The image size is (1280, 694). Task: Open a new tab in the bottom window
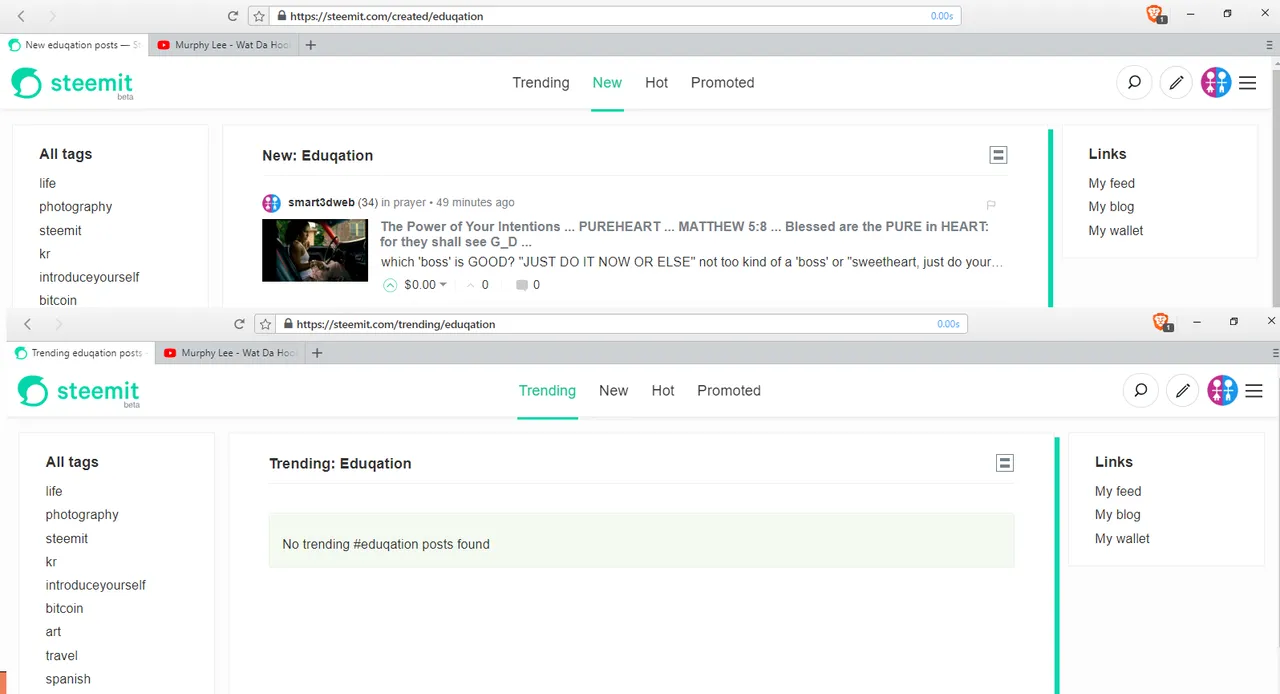pyautogui.click(x=317, y=353)
